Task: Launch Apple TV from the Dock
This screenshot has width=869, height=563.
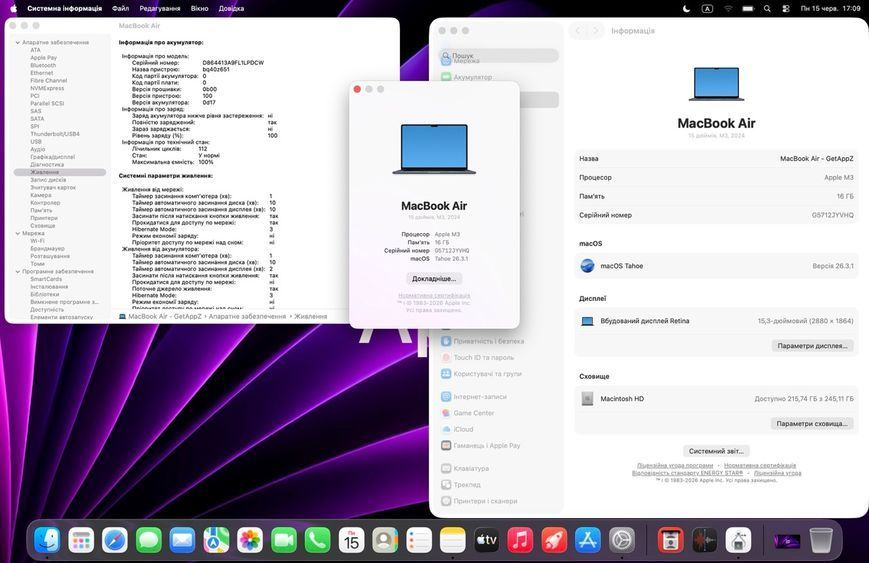Action: 487,540
